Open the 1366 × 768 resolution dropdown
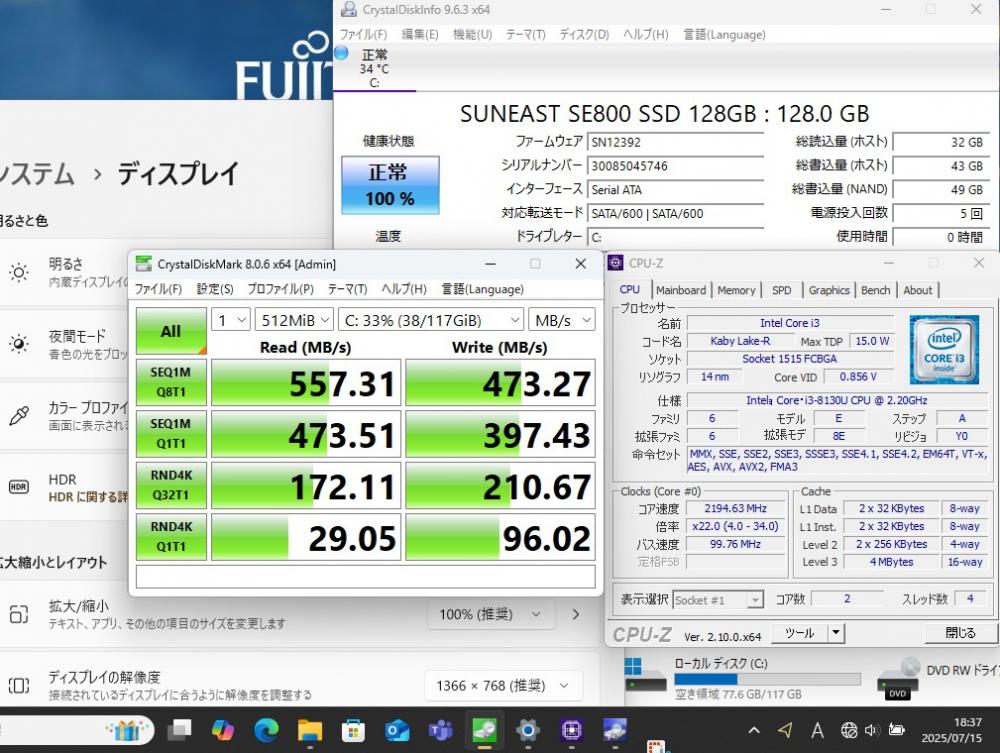 (503, 685)
